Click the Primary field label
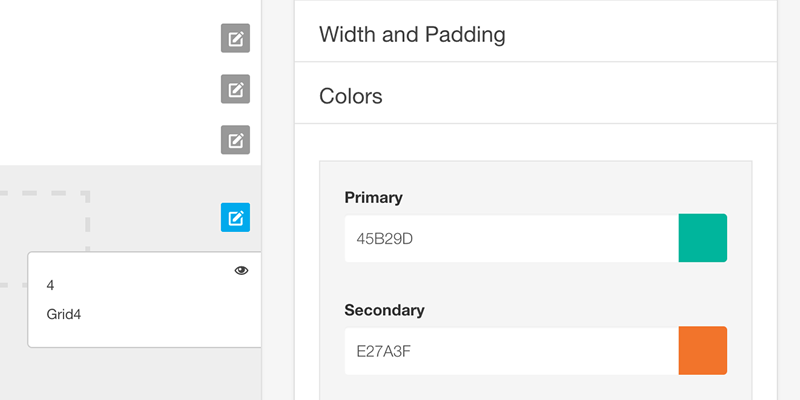Image resolution: width=800 pixels, height=400 pixels. (373, 198)
